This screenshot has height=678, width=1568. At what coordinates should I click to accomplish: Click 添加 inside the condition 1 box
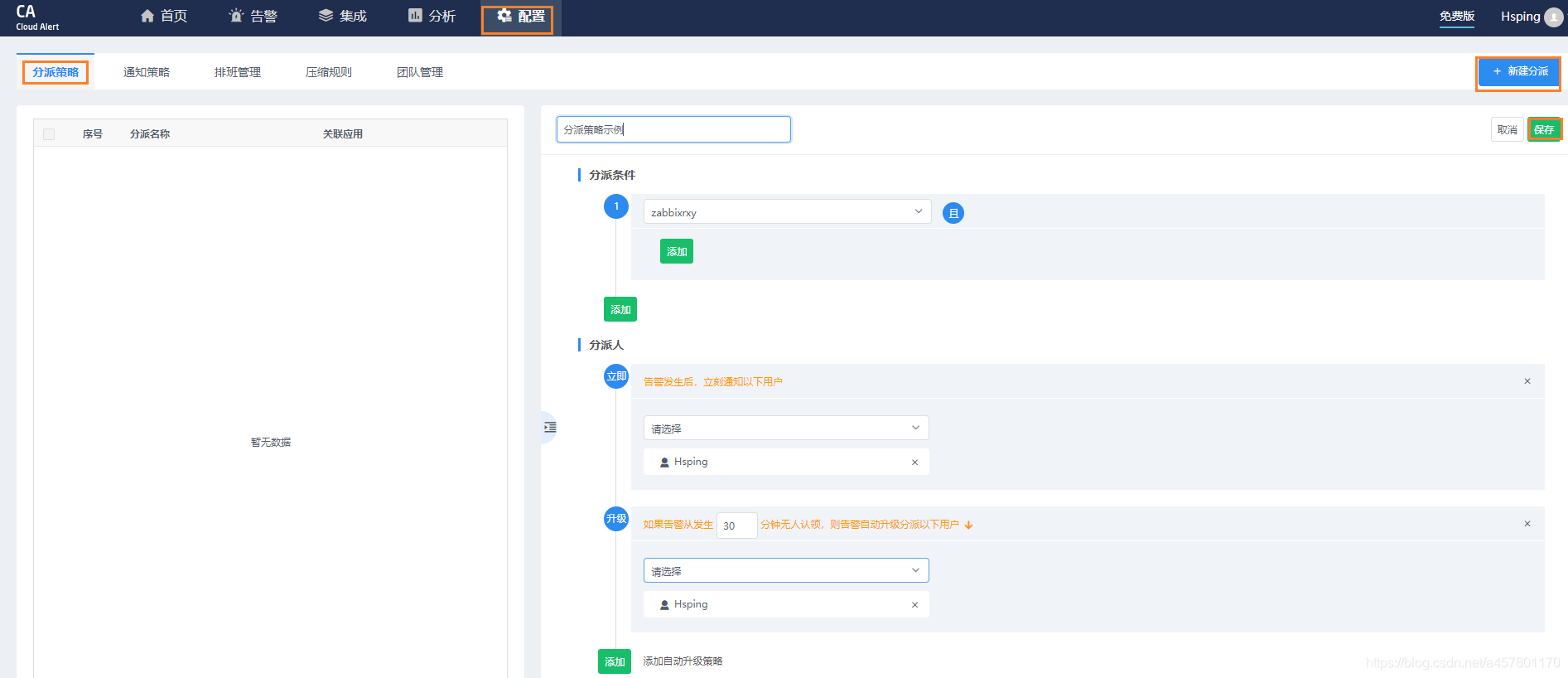(677, 251)
